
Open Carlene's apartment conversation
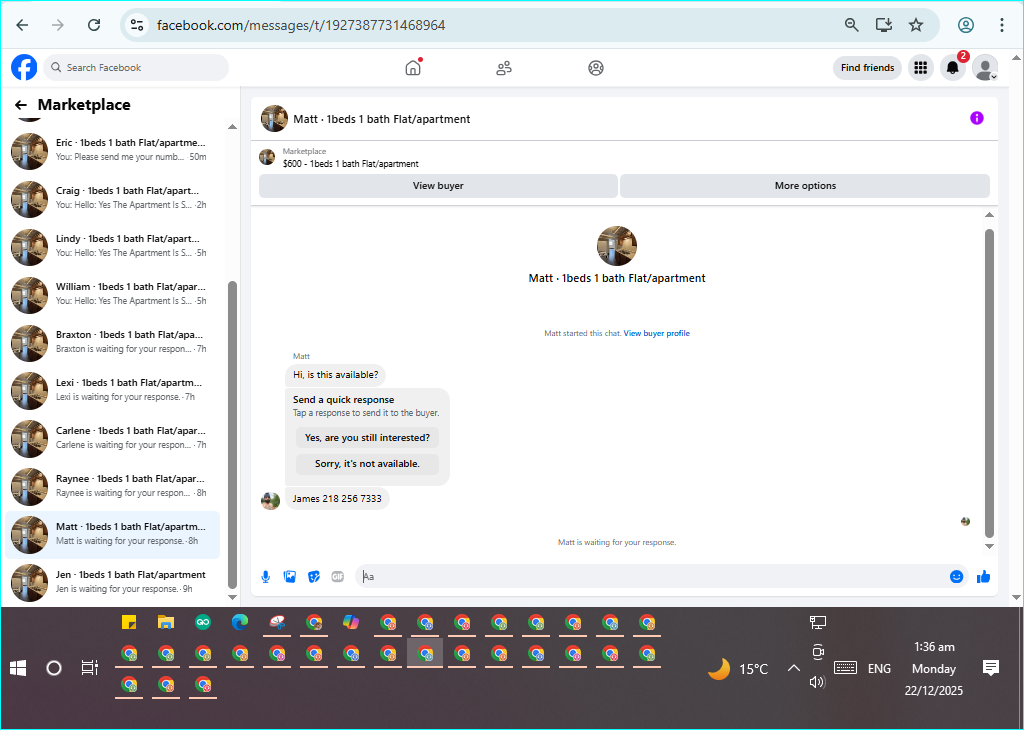coord(112,438)
